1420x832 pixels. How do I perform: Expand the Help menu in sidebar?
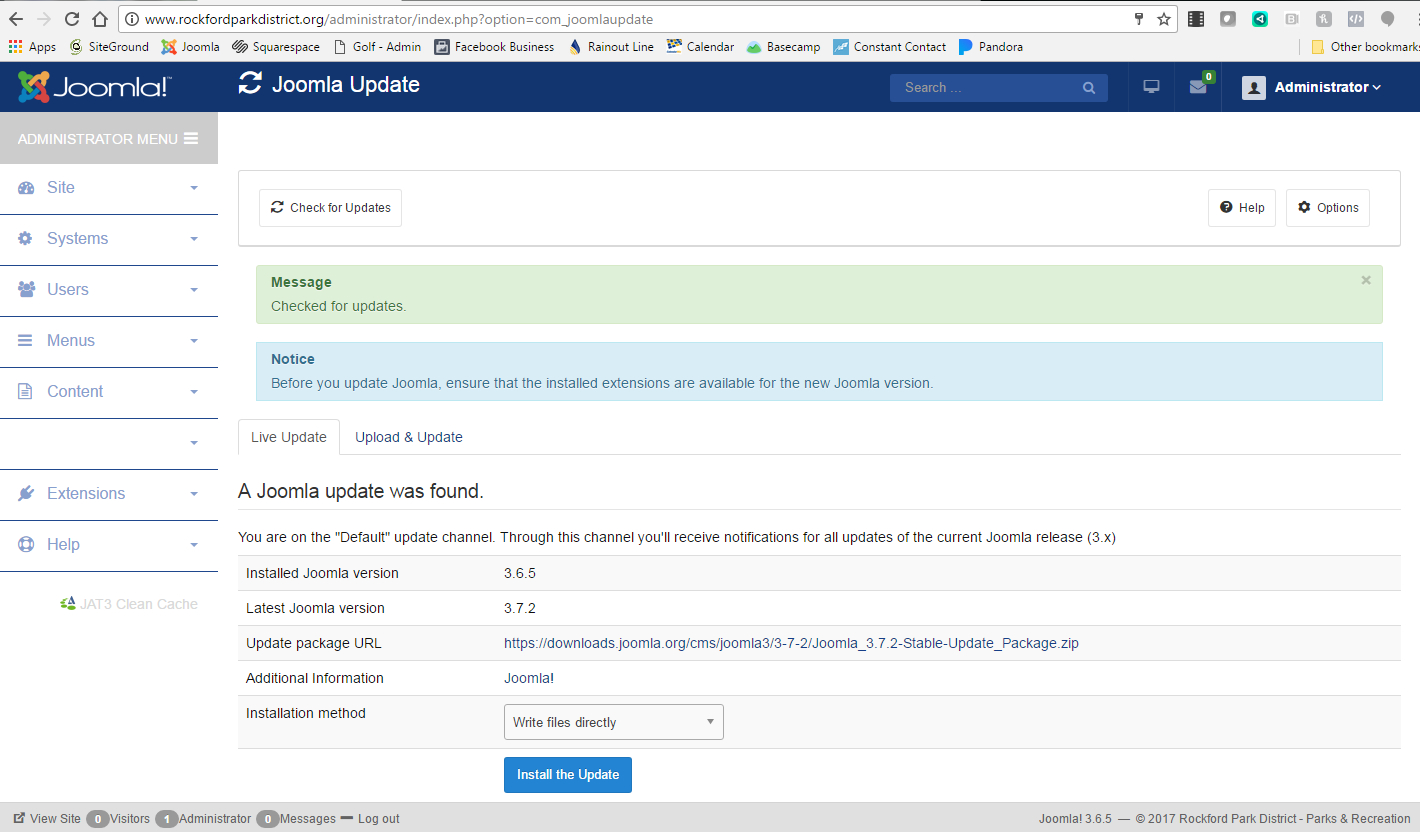click(109, 545)
